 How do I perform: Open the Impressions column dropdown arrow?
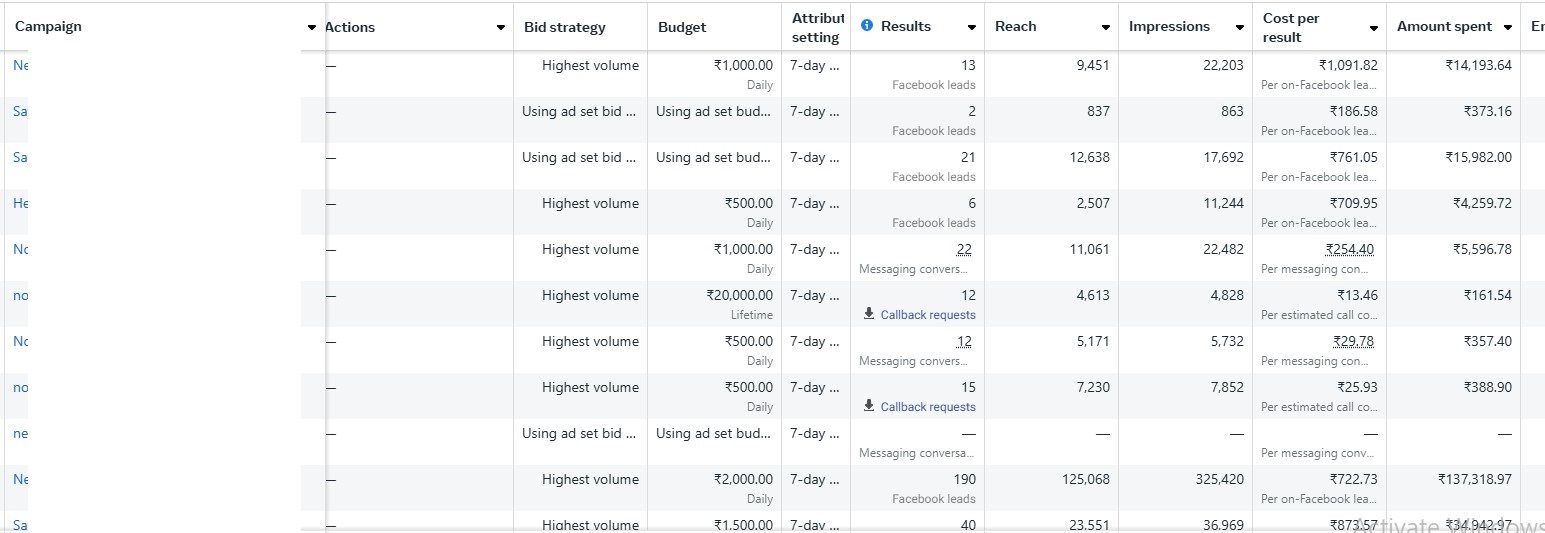point(1239,28)
